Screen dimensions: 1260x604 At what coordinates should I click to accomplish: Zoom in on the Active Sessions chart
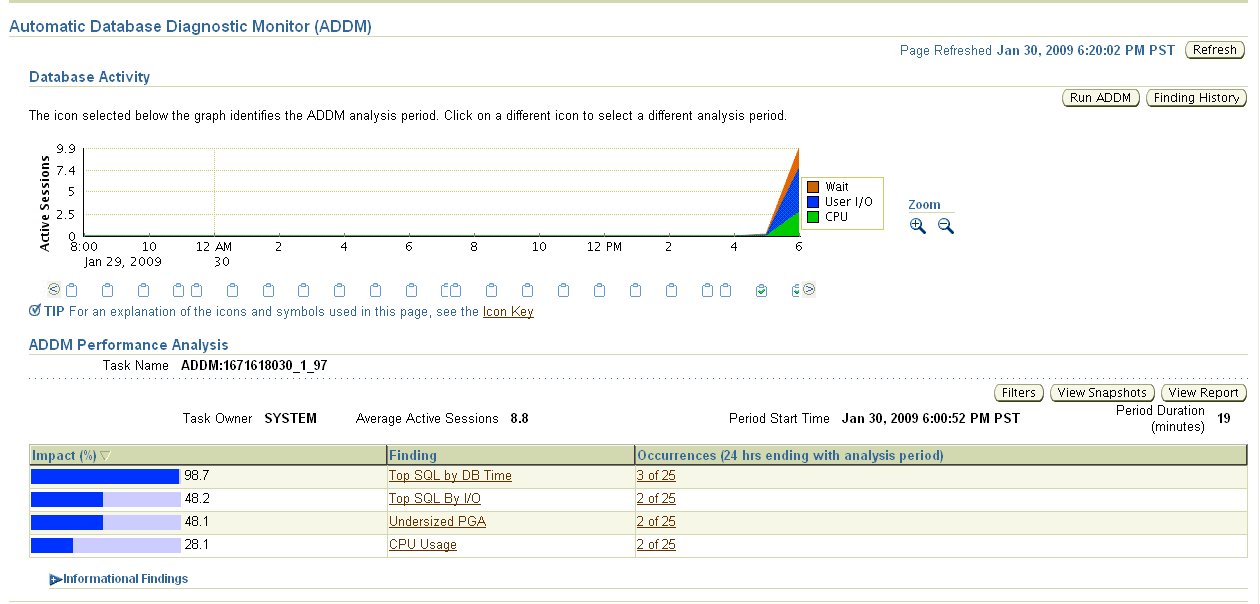[x=917, y=225]
